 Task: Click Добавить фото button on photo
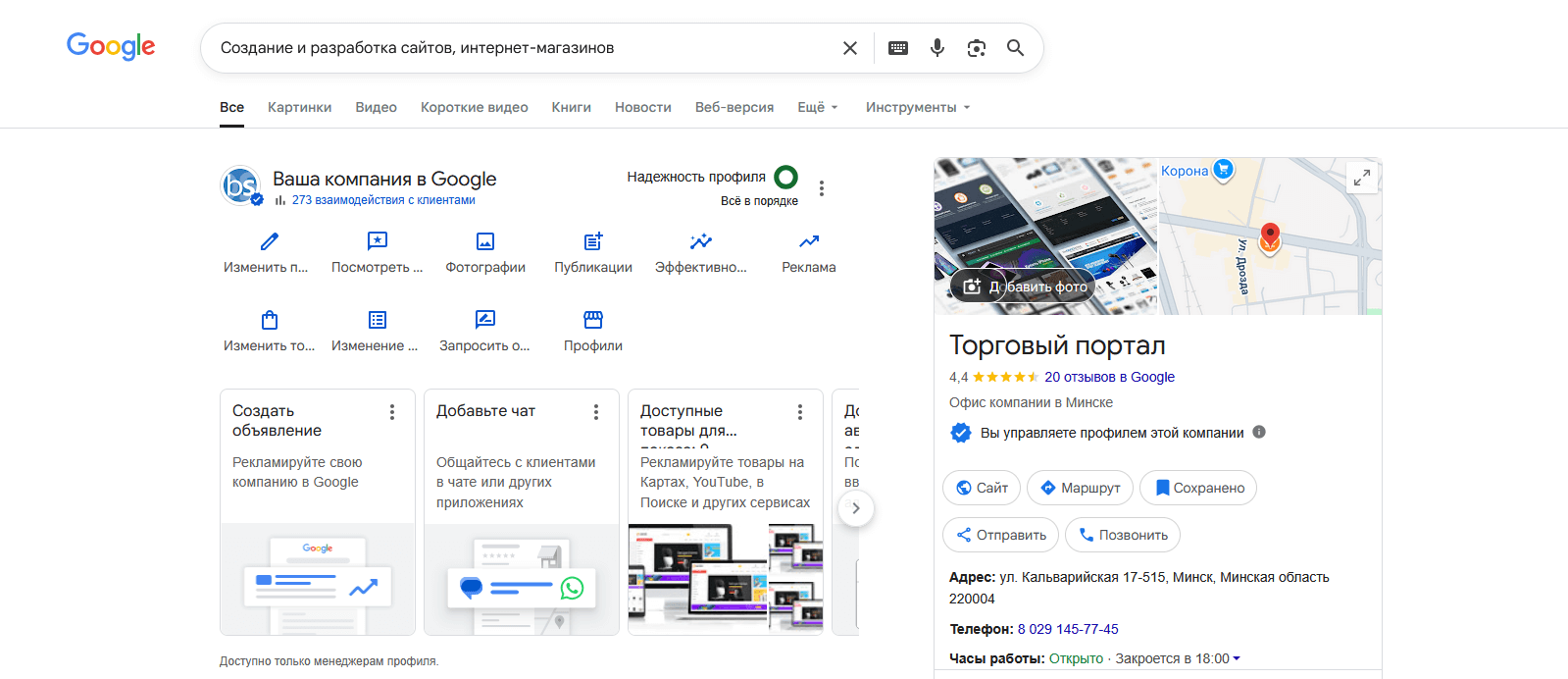pyautogui.click(x=1023, y=287)
